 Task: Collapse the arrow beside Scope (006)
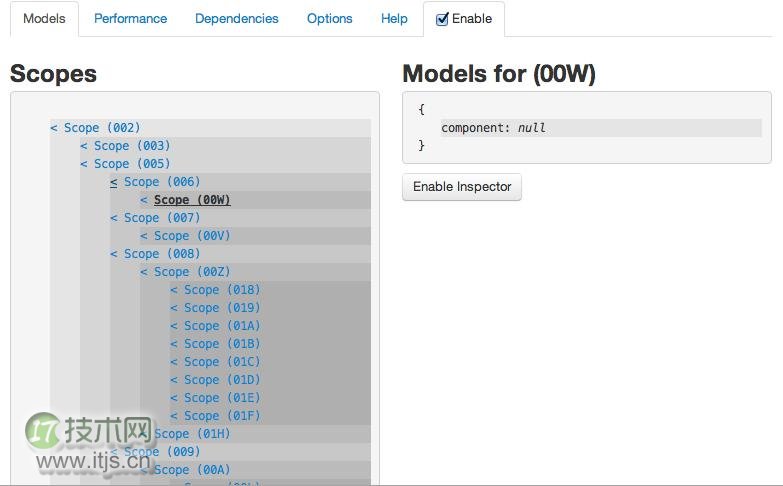pyautogui.click(x=114, y=182)
